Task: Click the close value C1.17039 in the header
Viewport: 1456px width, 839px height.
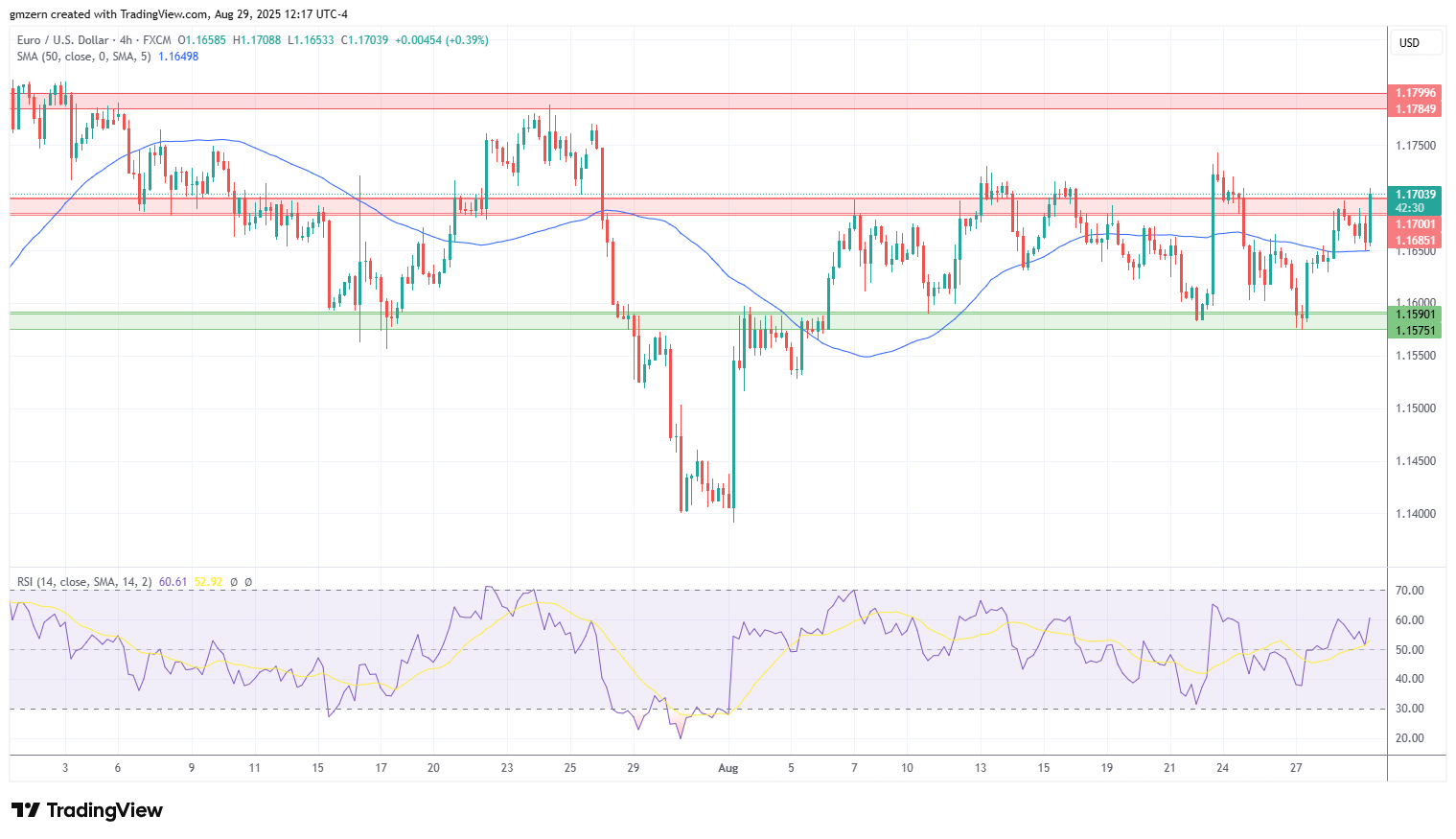Action: pyautogui.click(x=365, y=40)
